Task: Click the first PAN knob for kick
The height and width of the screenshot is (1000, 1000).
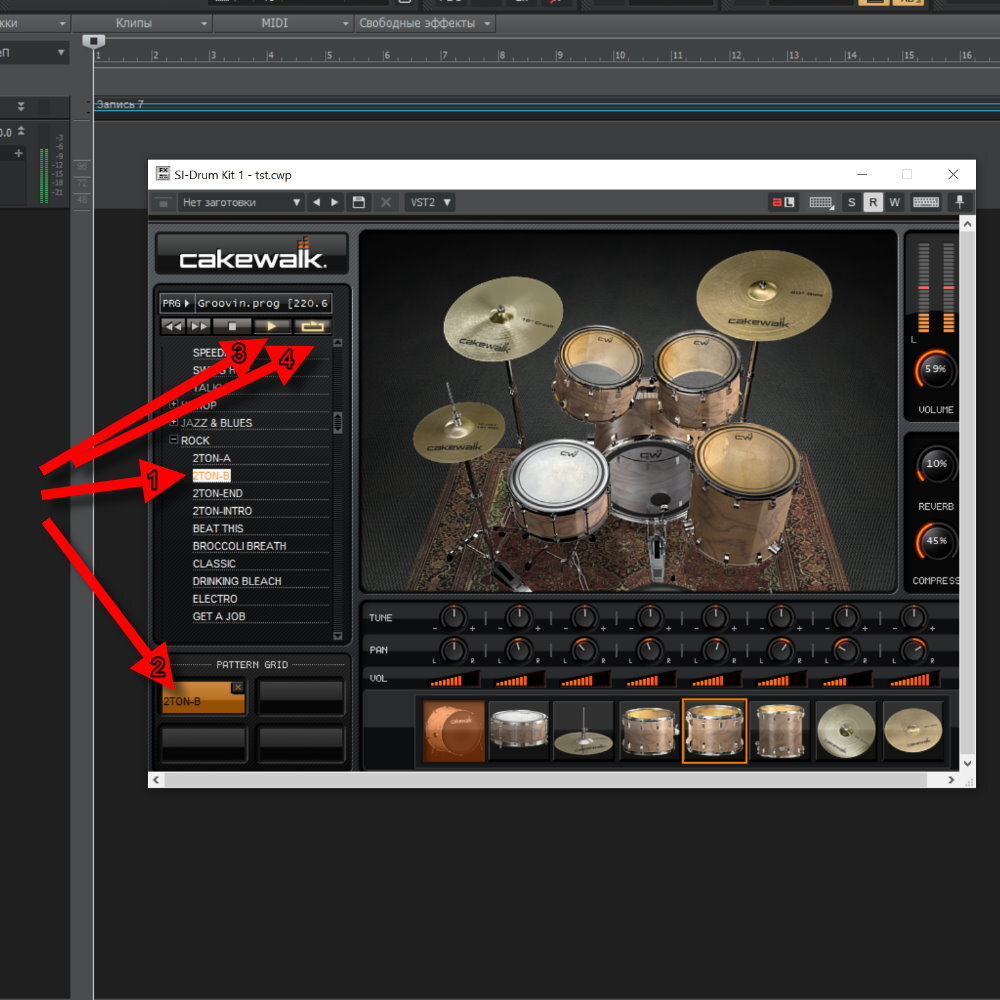Action: click(453, 650)
